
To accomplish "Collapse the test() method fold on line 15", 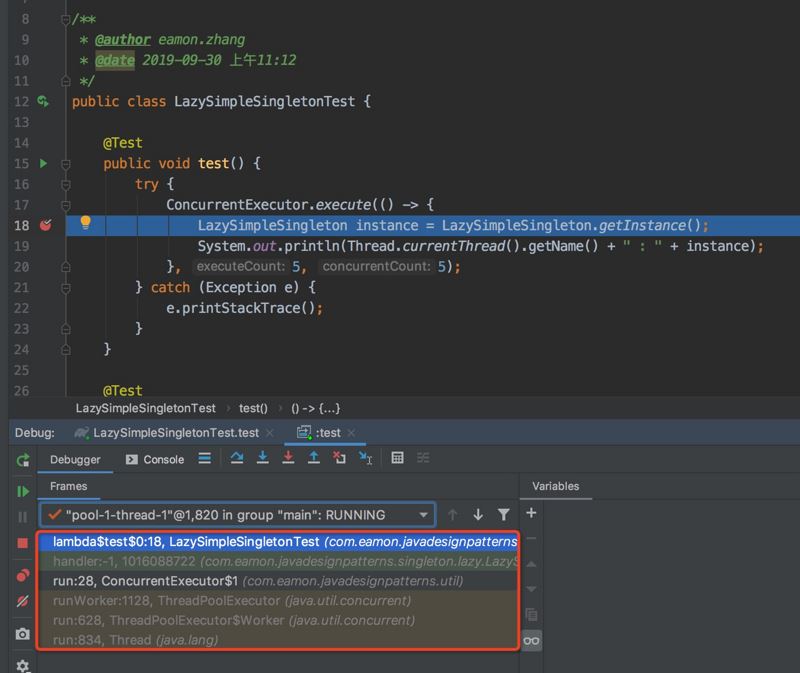I will point(65,164).
